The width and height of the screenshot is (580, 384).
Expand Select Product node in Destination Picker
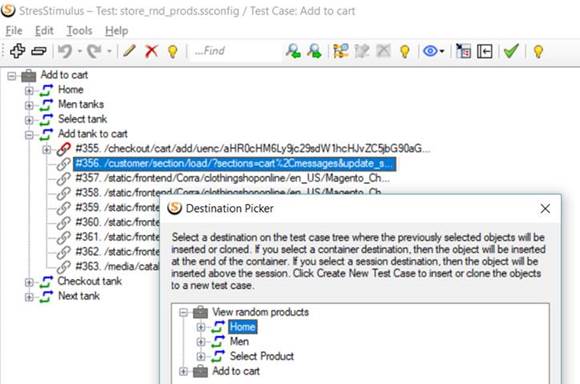point(201,357)
